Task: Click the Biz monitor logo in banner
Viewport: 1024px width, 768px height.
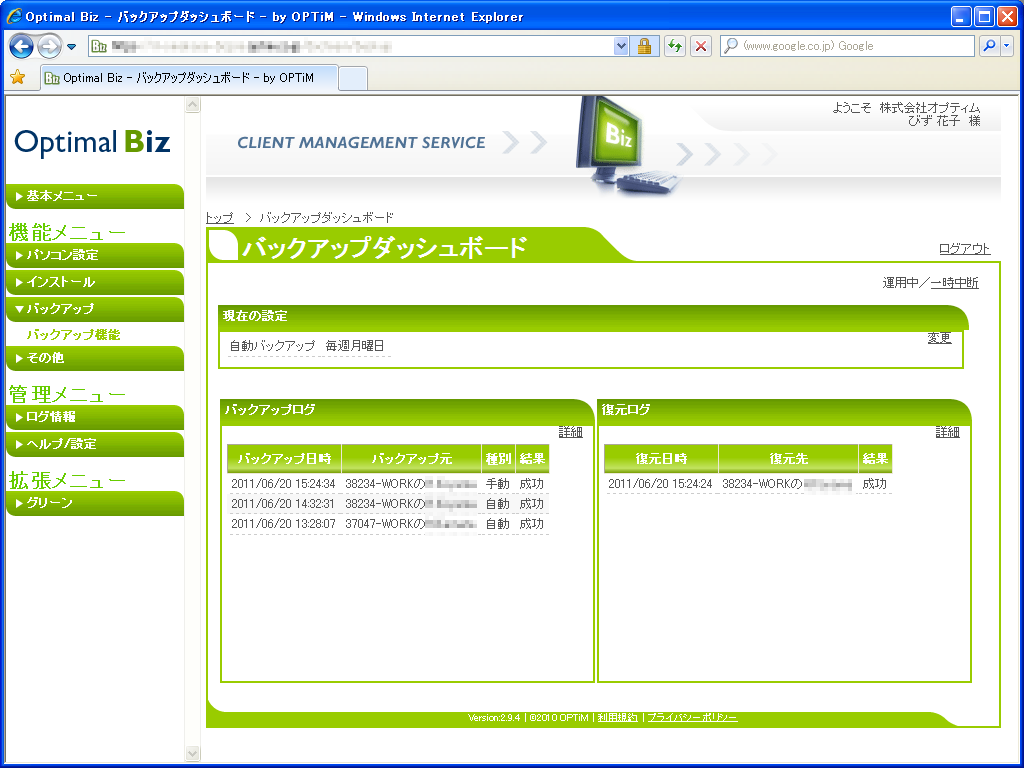Action: click(613, 140)
